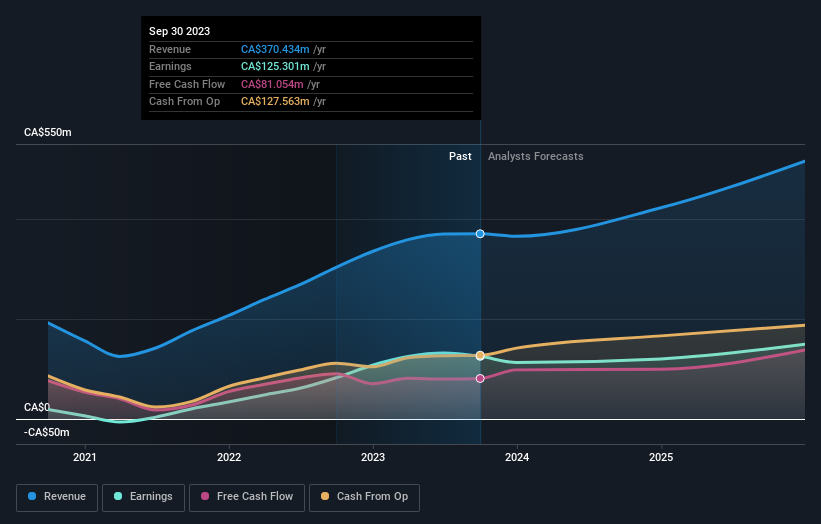Click the Cash From Op orange data point

480,356
